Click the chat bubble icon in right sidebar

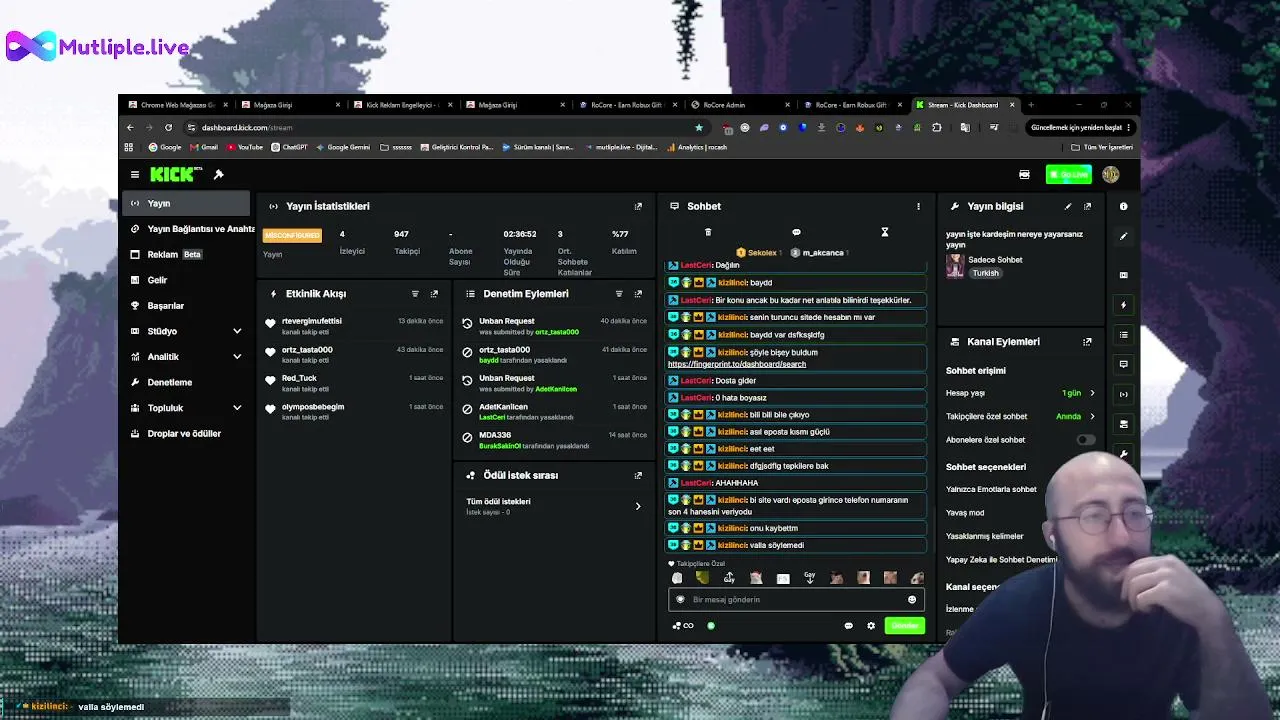pyautogui.click(x=1123, y=365)
